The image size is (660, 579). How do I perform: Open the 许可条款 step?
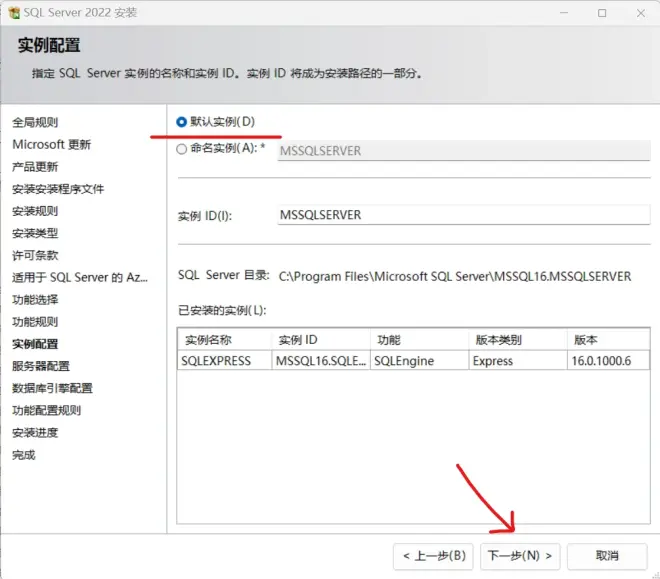point(35,255)
